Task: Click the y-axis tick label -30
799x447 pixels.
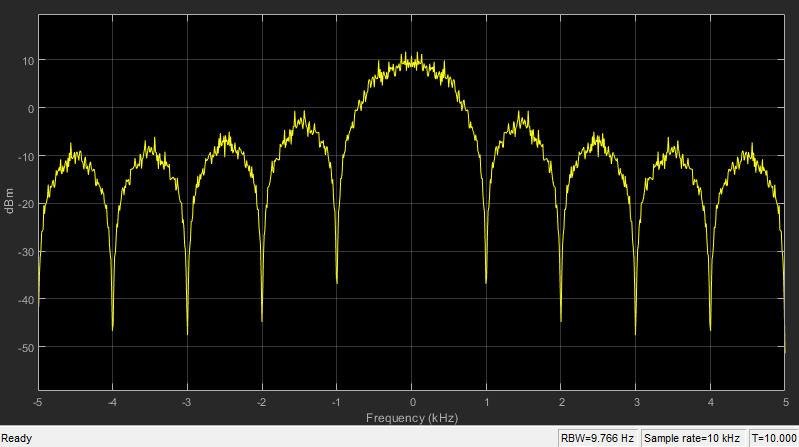Action: click(x=26, y=253)
